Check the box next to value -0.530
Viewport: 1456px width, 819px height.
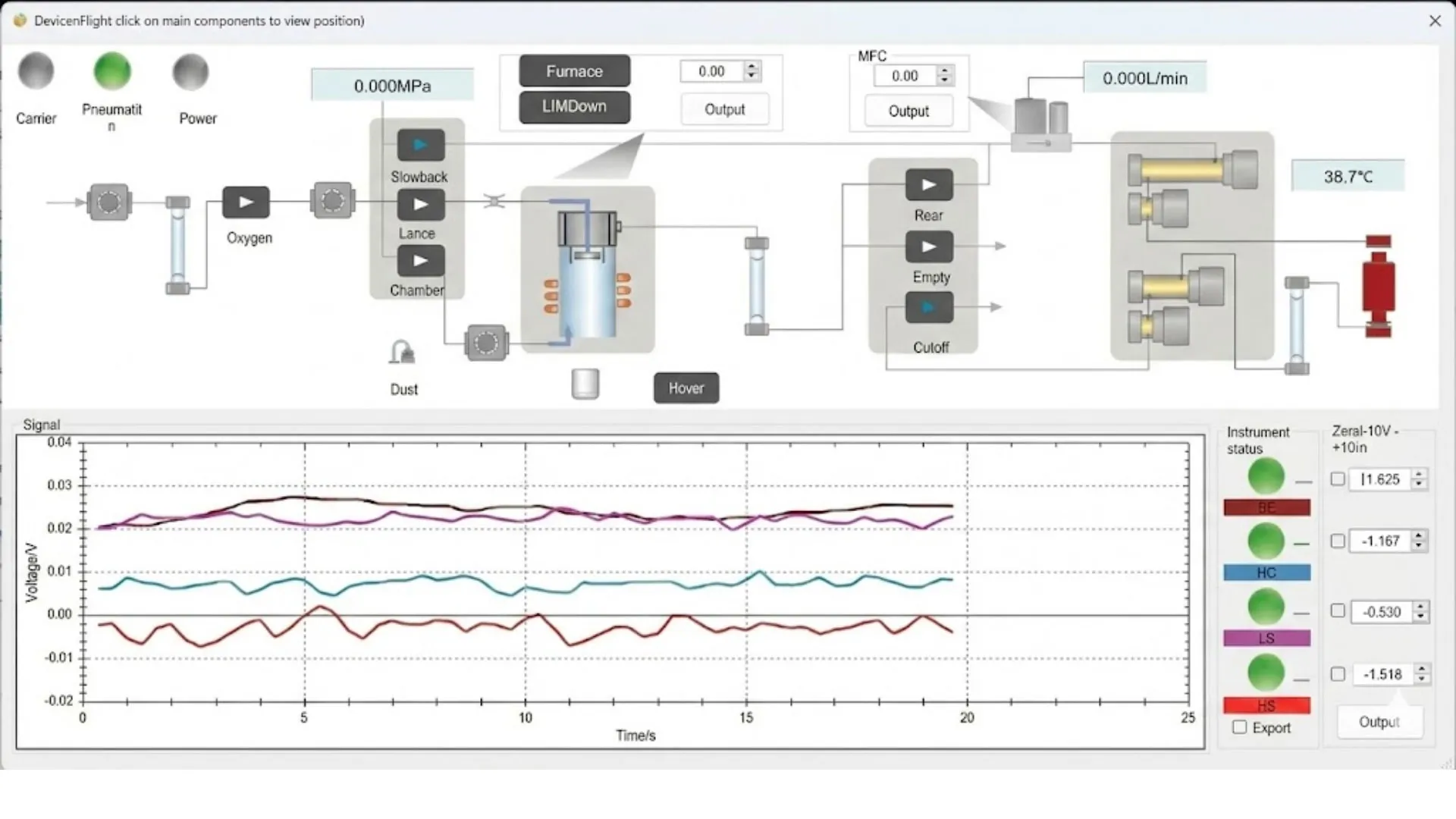click(1338, 612)
